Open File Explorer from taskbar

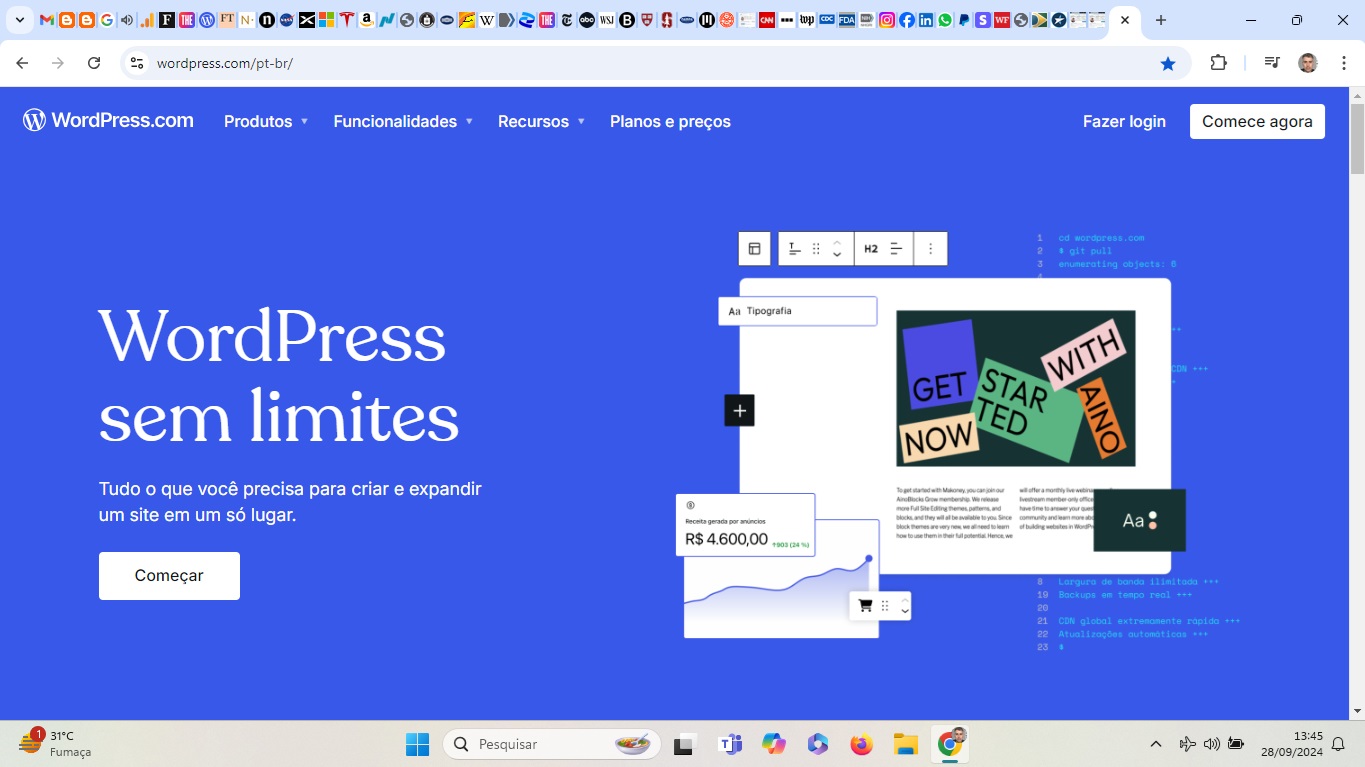[x=905, y=744]
